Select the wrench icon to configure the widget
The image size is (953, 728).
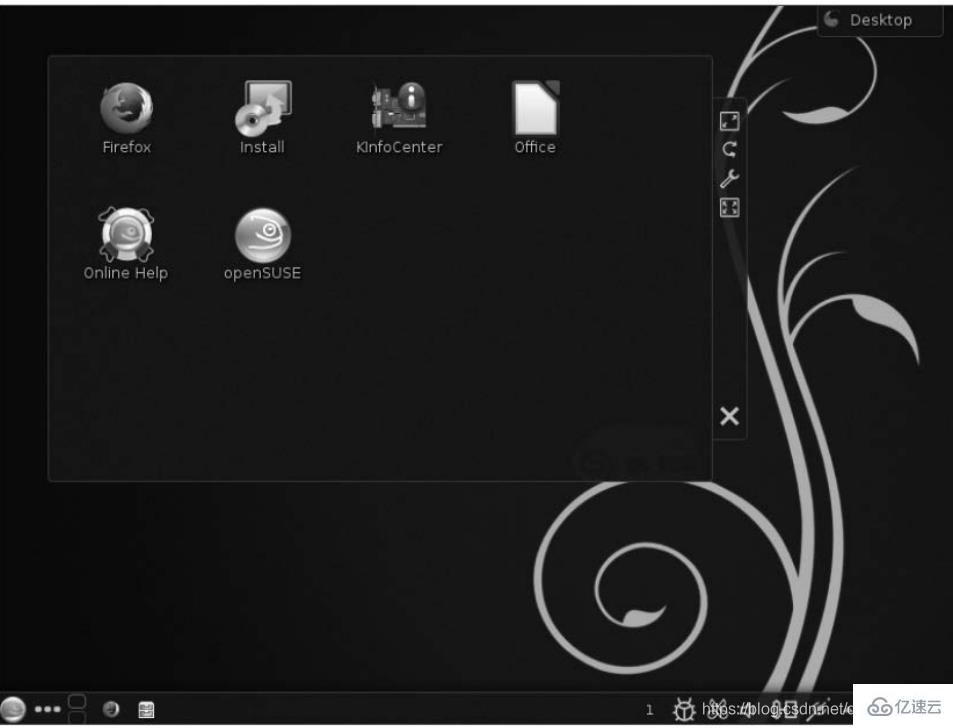coord(730,177)
